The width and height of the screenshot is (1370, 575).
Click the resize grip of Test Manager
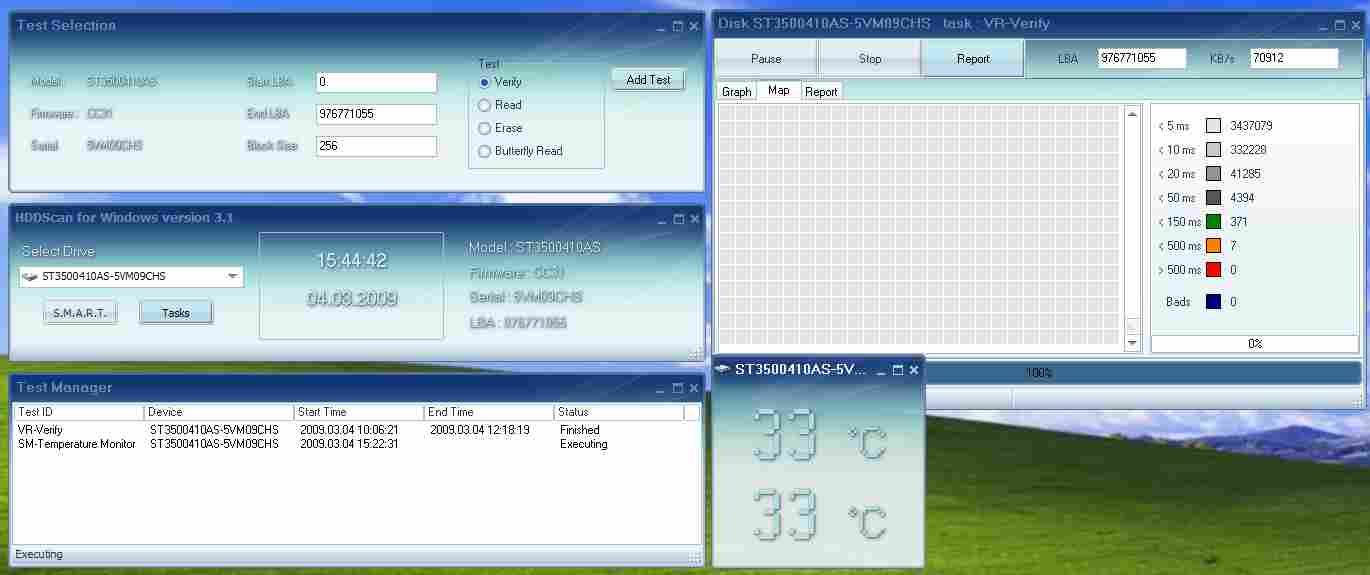(695, 556)
